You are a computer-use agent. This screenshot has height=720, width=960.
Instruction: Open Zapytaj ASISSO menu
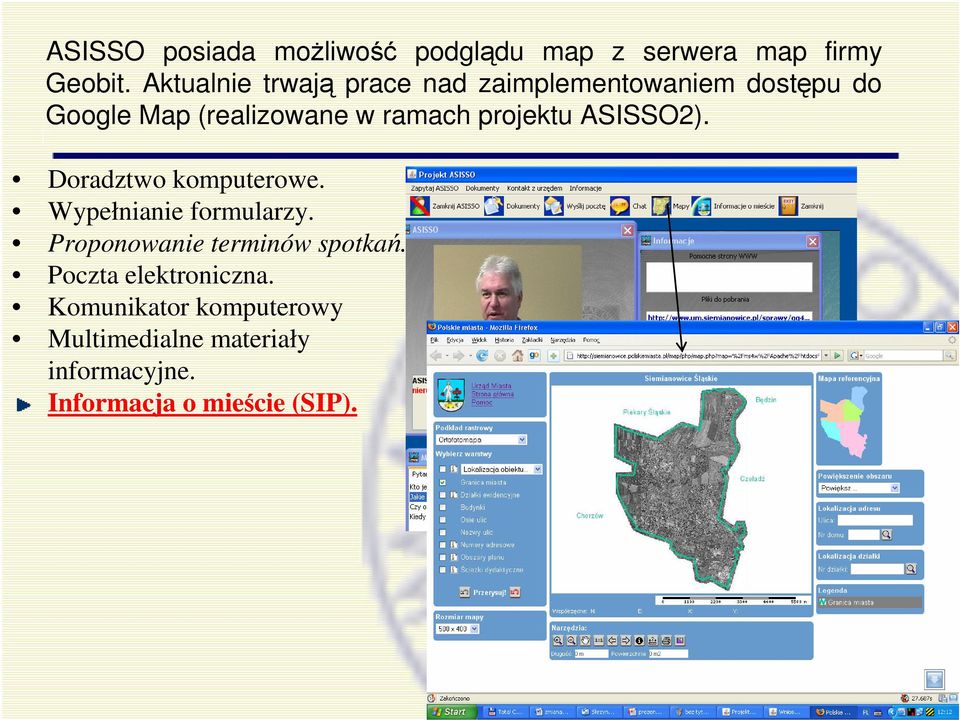coord(434,188)
